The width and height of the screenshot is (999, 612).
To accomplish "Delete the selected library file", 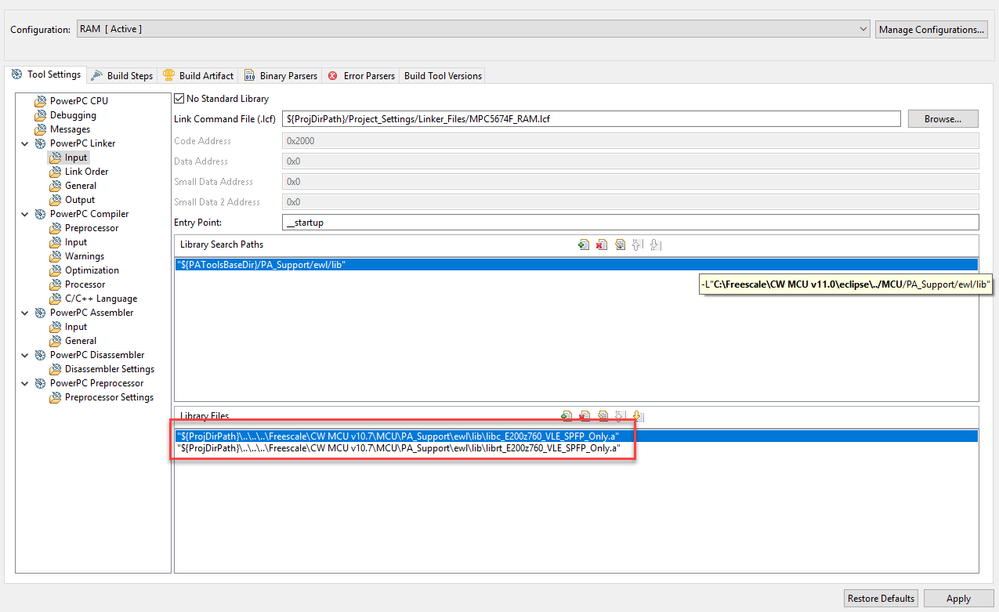I will [585, 416].
